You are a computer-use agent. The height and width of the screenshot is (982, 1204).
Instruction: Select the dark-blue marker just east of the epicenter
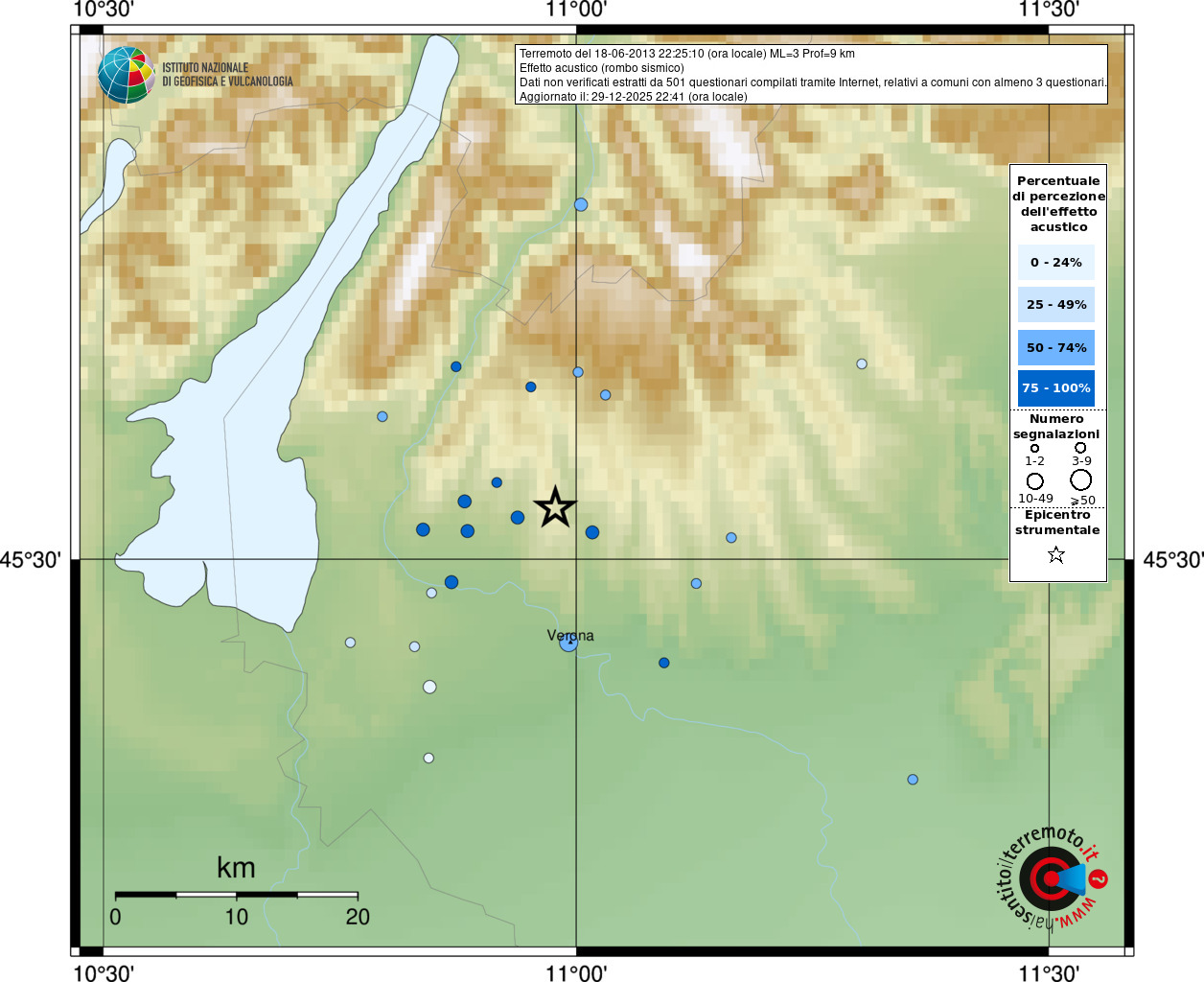592,532
